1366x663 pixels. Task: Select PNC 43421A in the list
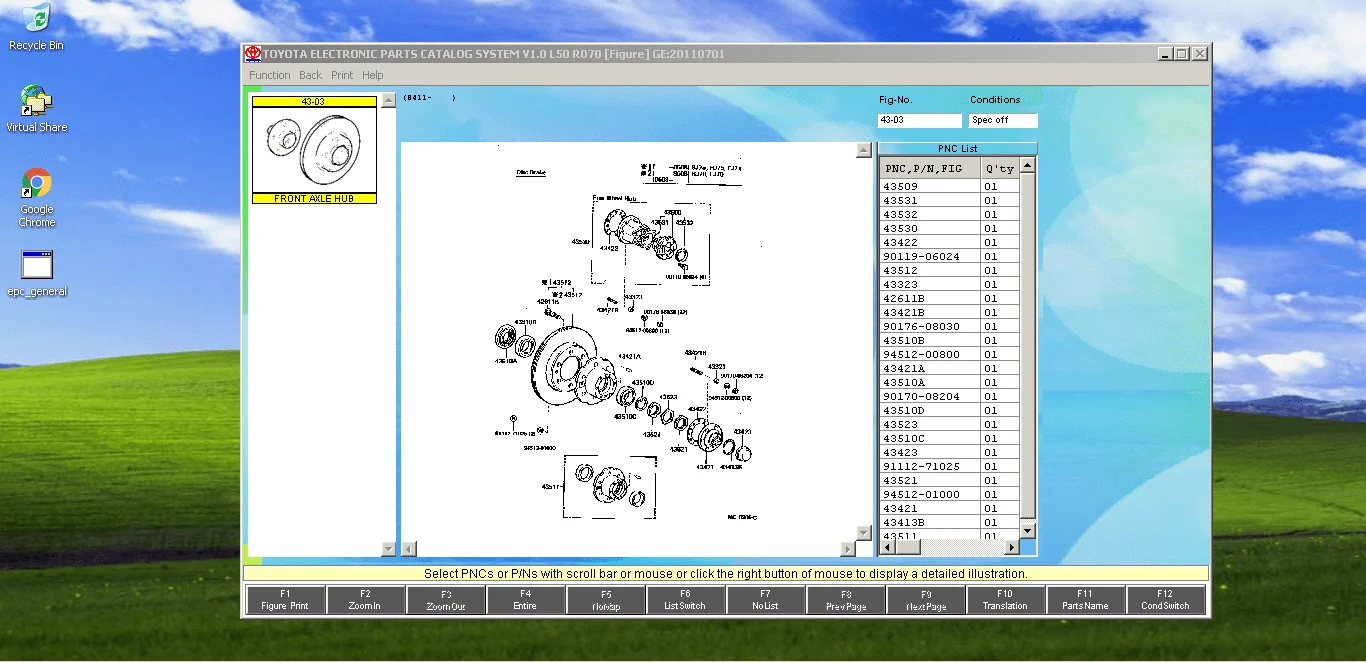tap(930, 368)
